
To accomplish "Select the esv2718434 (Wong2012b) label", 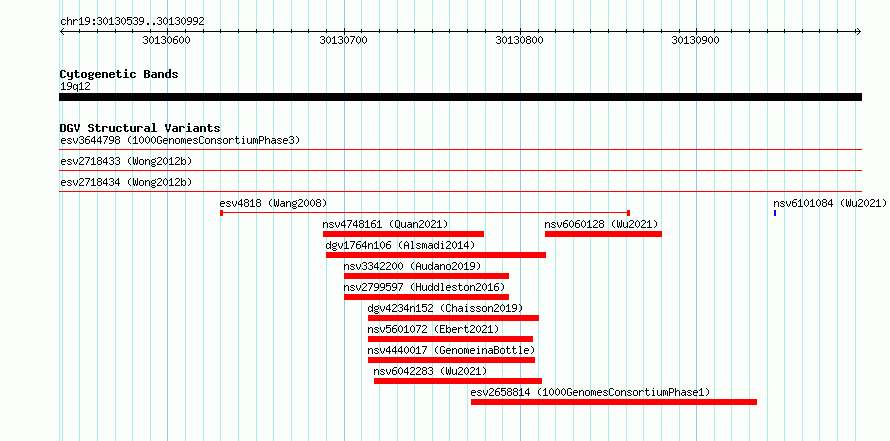I will tap(126, 182).
